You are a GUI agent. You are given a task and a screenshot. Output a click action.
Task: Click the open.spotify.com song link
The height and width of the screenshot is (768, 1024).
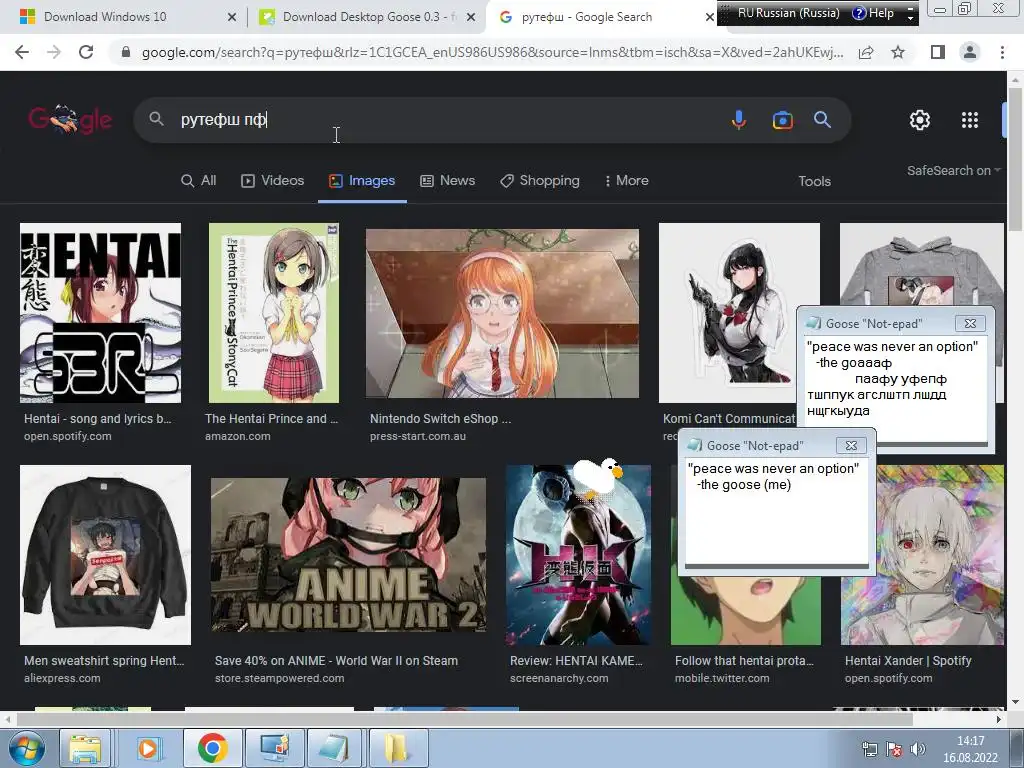tap(68, 436)
